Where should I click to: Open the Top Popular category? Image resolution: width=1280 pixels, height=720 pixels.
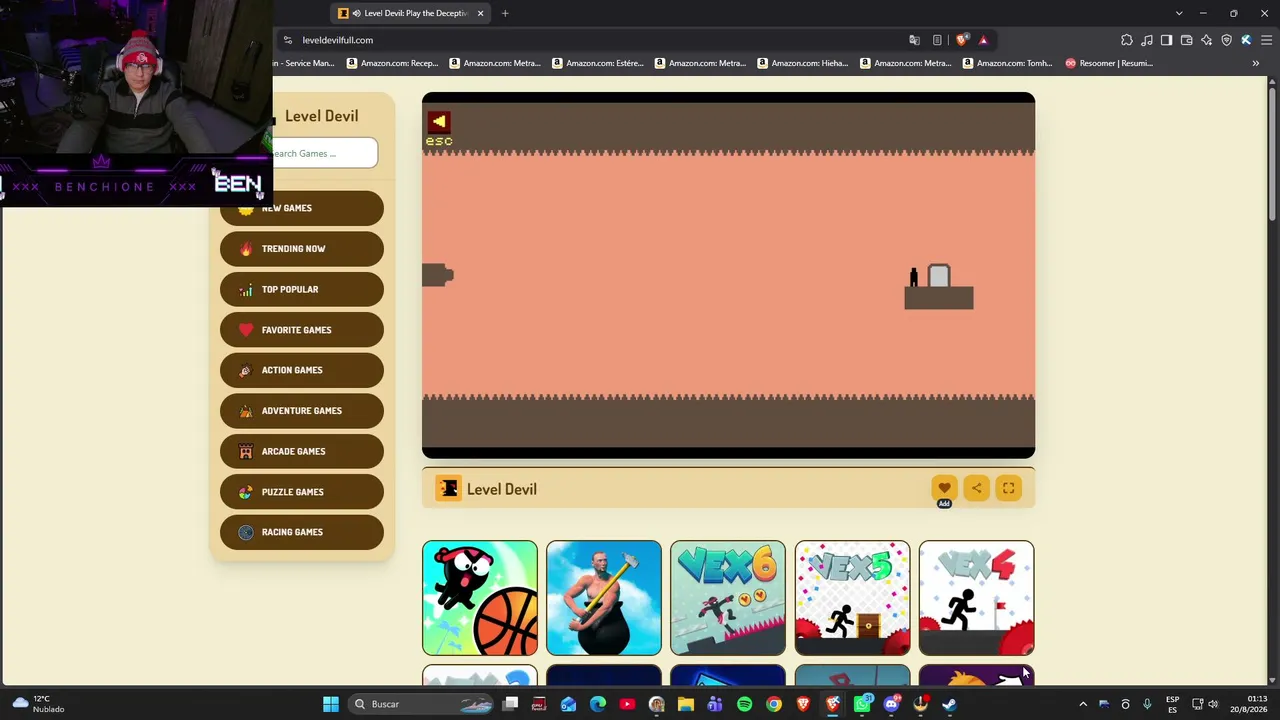pos(301,289)
